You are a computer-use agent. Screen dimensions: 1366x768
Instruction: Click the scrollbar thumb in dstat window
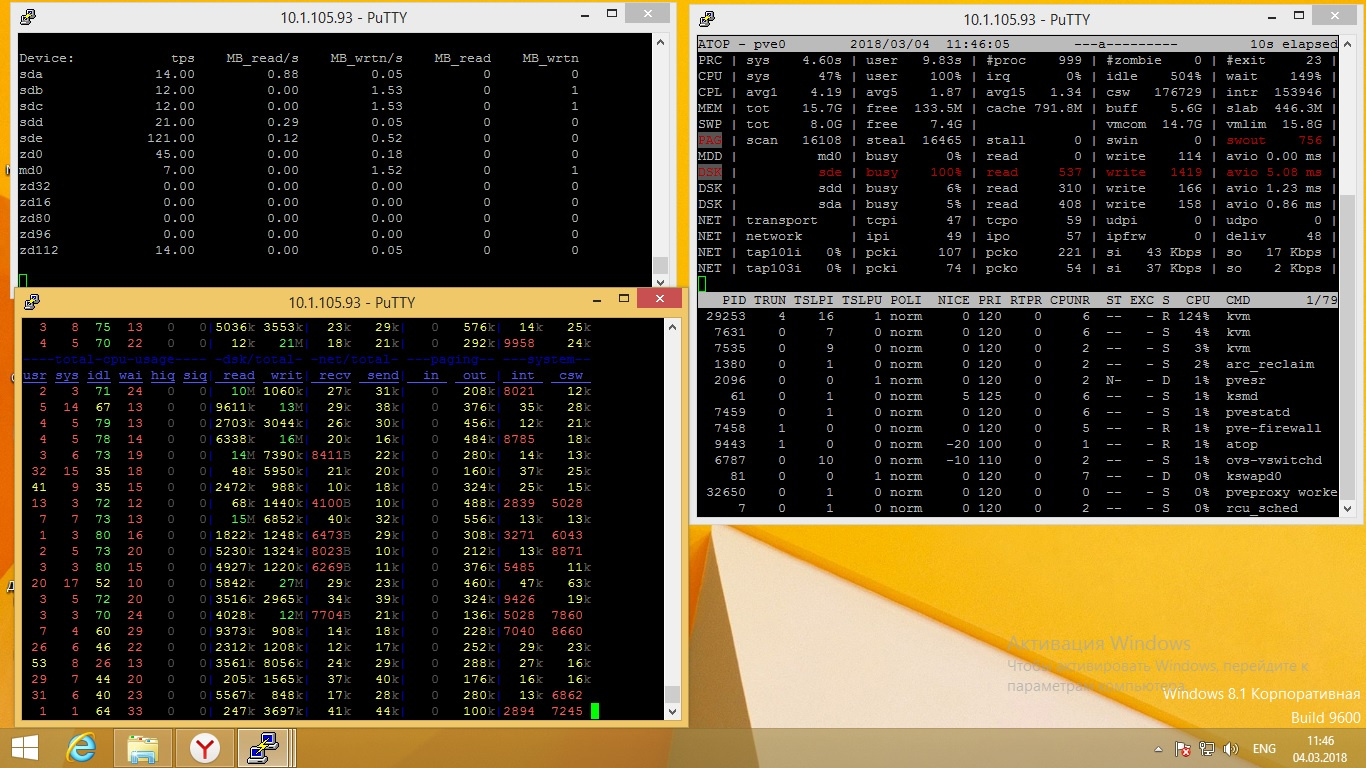[673, 694]
